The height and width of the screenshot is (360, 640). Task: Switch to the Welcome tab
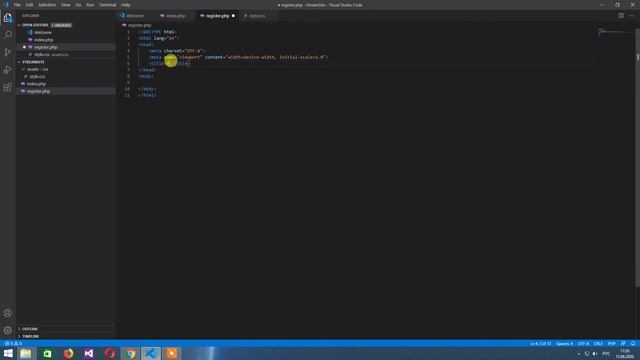click(134, 16)
